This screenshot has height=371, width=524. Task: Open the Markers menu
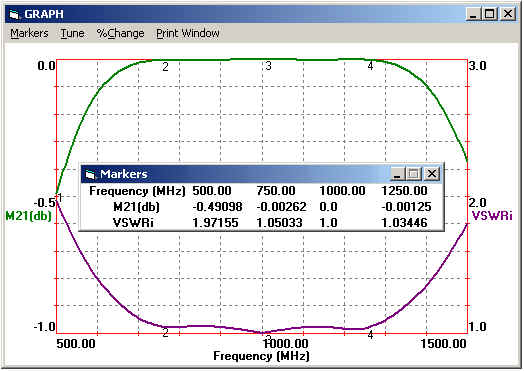pos(29,33)
